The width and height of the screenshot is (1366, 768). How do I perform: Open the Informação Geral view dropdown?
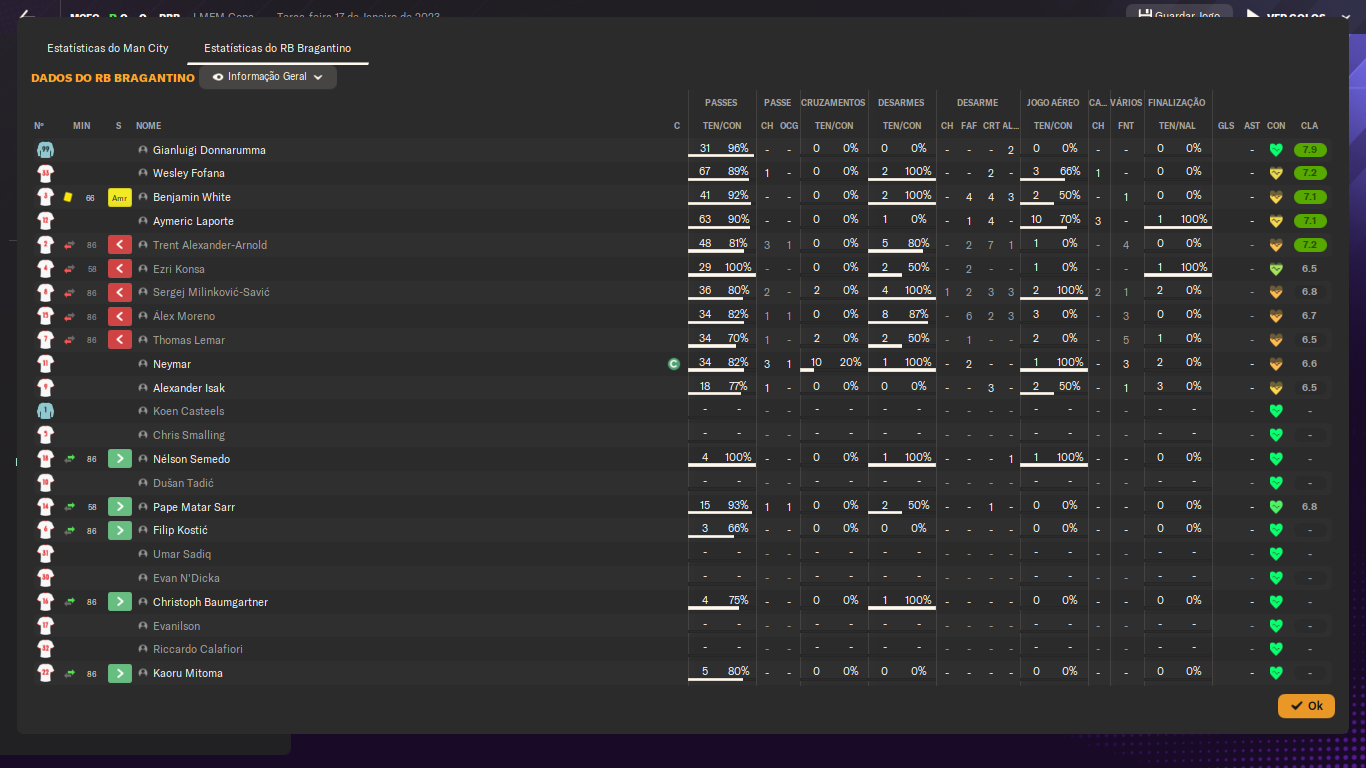pyautogui.click(x=268, y=77)
